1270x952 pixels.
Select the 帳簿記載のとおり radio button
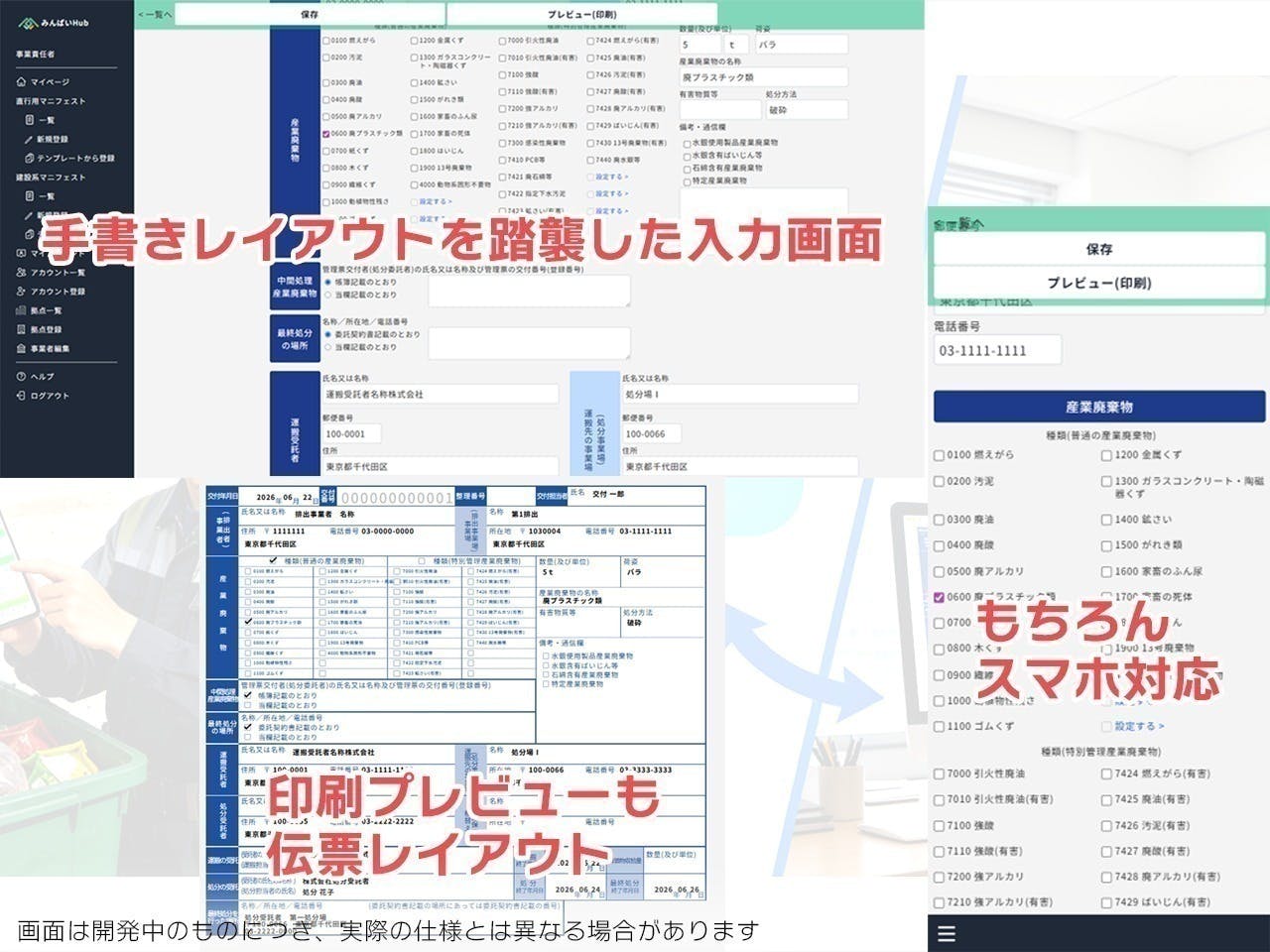click(x=327, y=283)
